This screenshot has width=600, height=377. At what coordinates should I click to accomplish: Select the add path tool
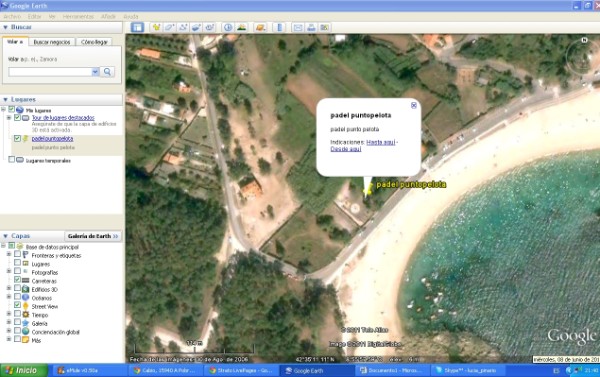pos(183,27)
